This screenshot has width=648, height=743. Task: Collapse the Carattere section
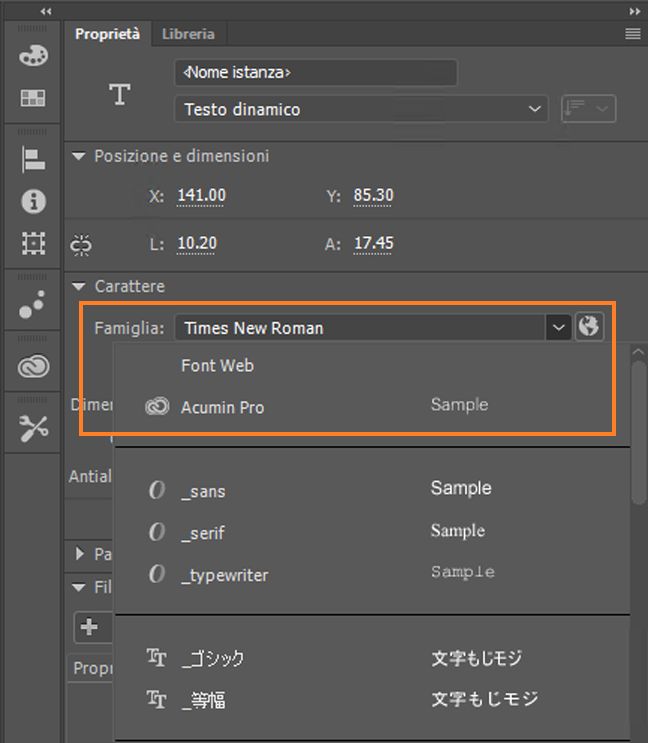(x=79, y=286)
